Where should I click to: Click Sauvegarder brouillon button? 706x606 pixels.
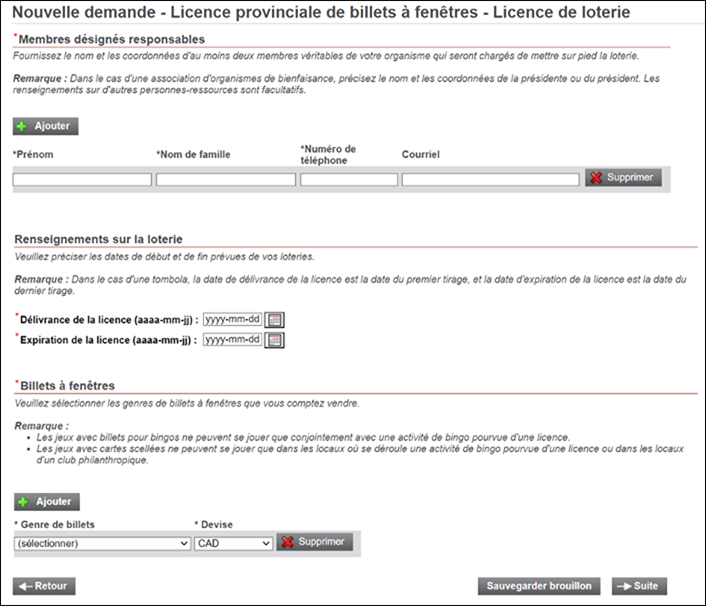click(539, 586)
